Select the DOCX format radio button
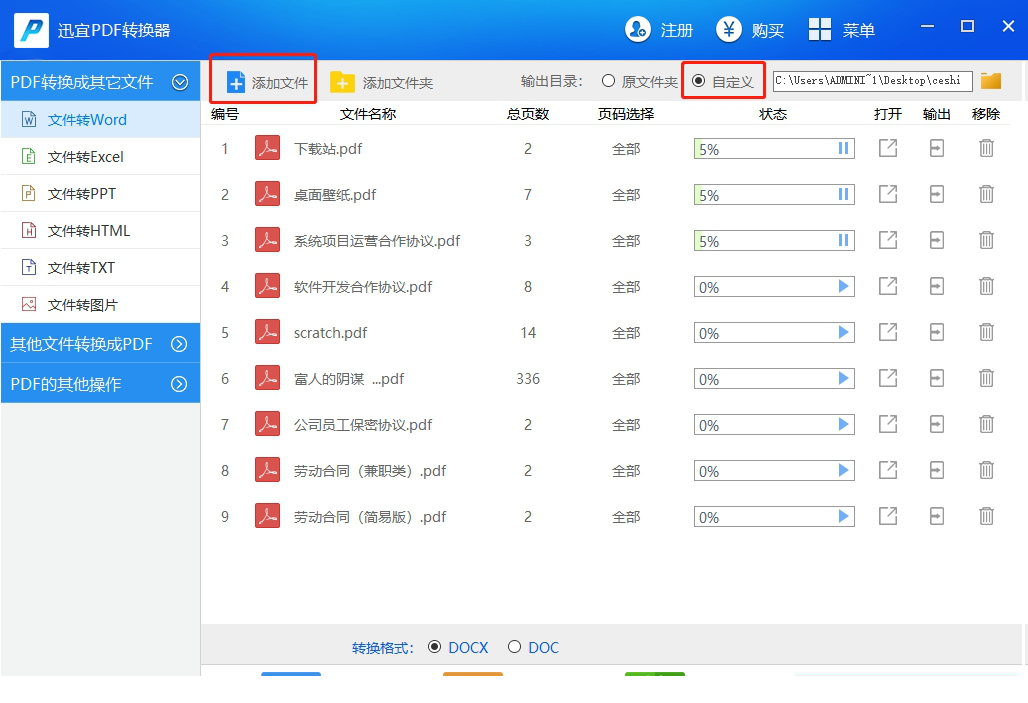The height and width of the screenshot is (703, 1028). click(438, 647)
